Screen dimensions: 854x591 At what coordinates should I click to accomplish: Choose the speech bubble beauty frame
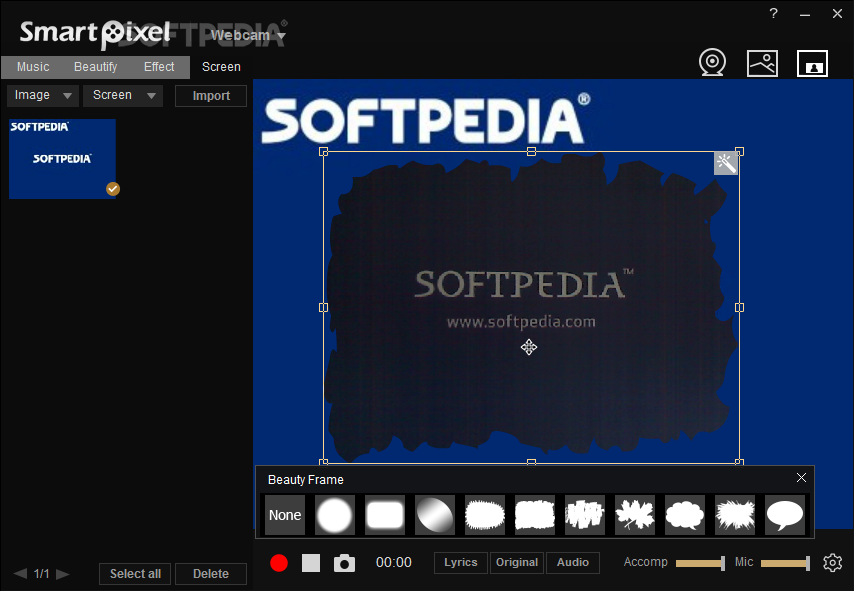785,515
